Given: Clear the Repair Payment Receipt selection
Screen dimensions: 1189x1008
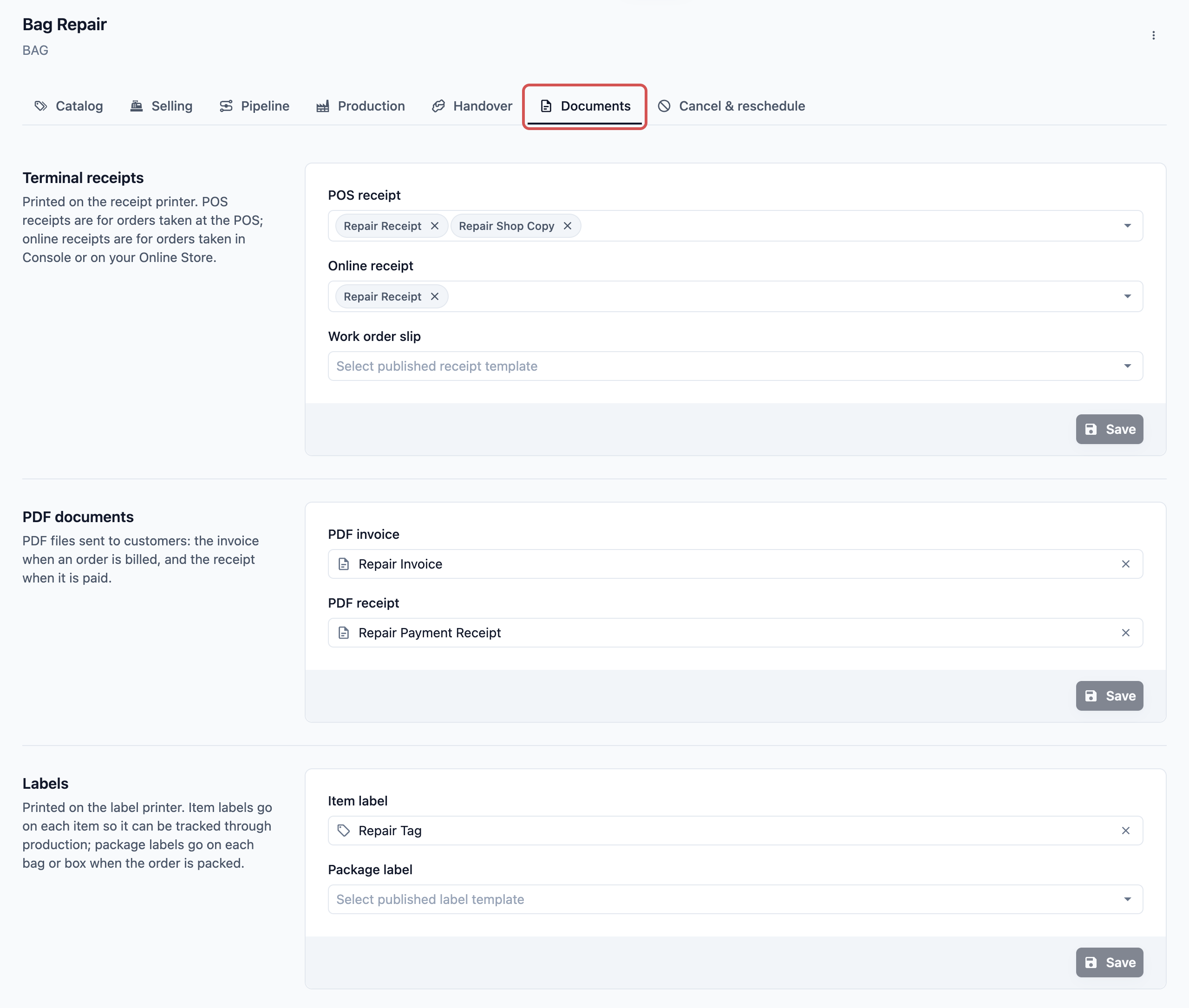Looking at the screenshot, I should pos(1125,633).
